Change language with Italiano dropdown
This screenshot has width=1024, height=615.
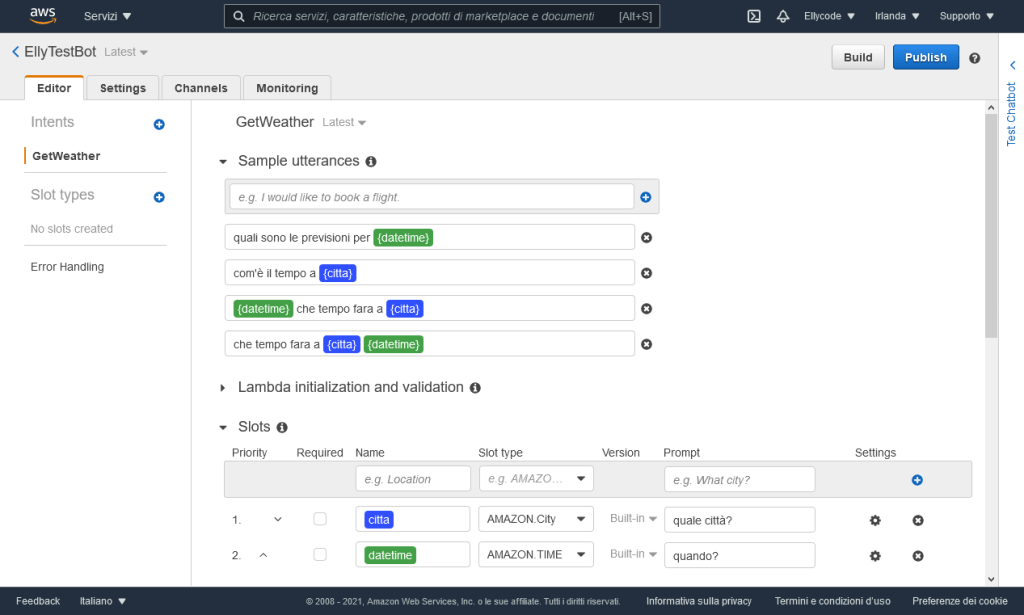click(x=103, y=601)
